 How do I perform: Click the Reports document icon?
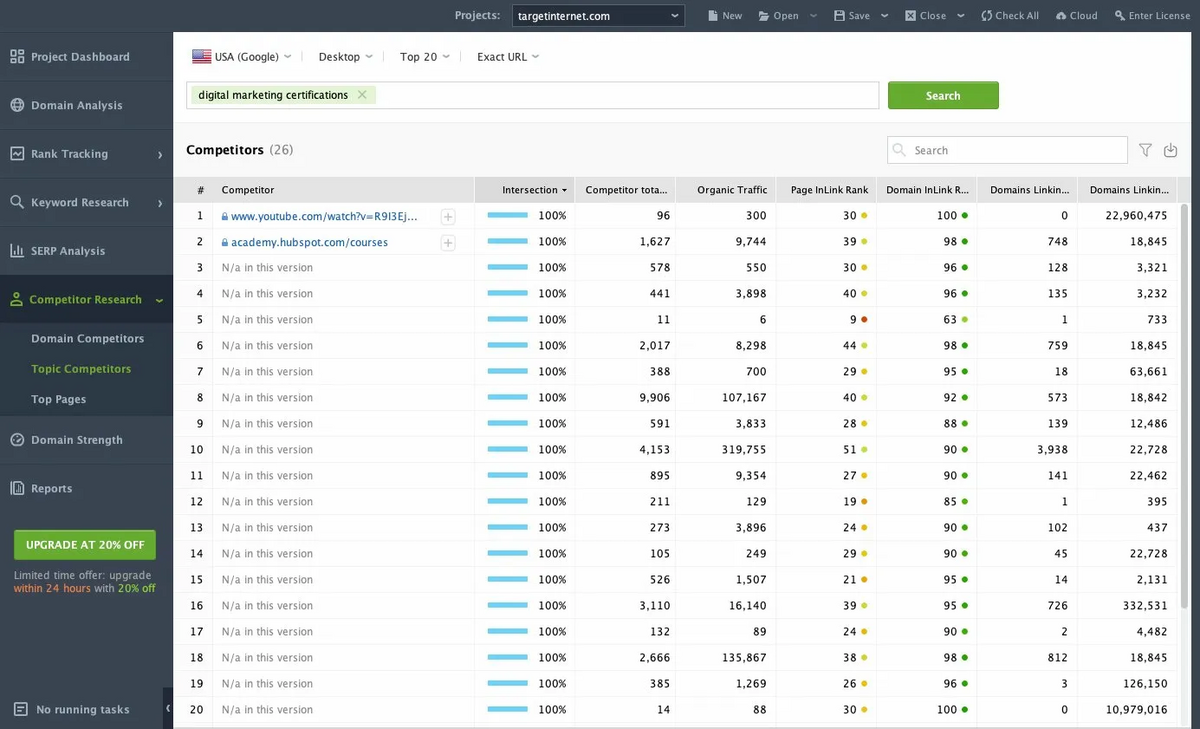coord(17,489)
